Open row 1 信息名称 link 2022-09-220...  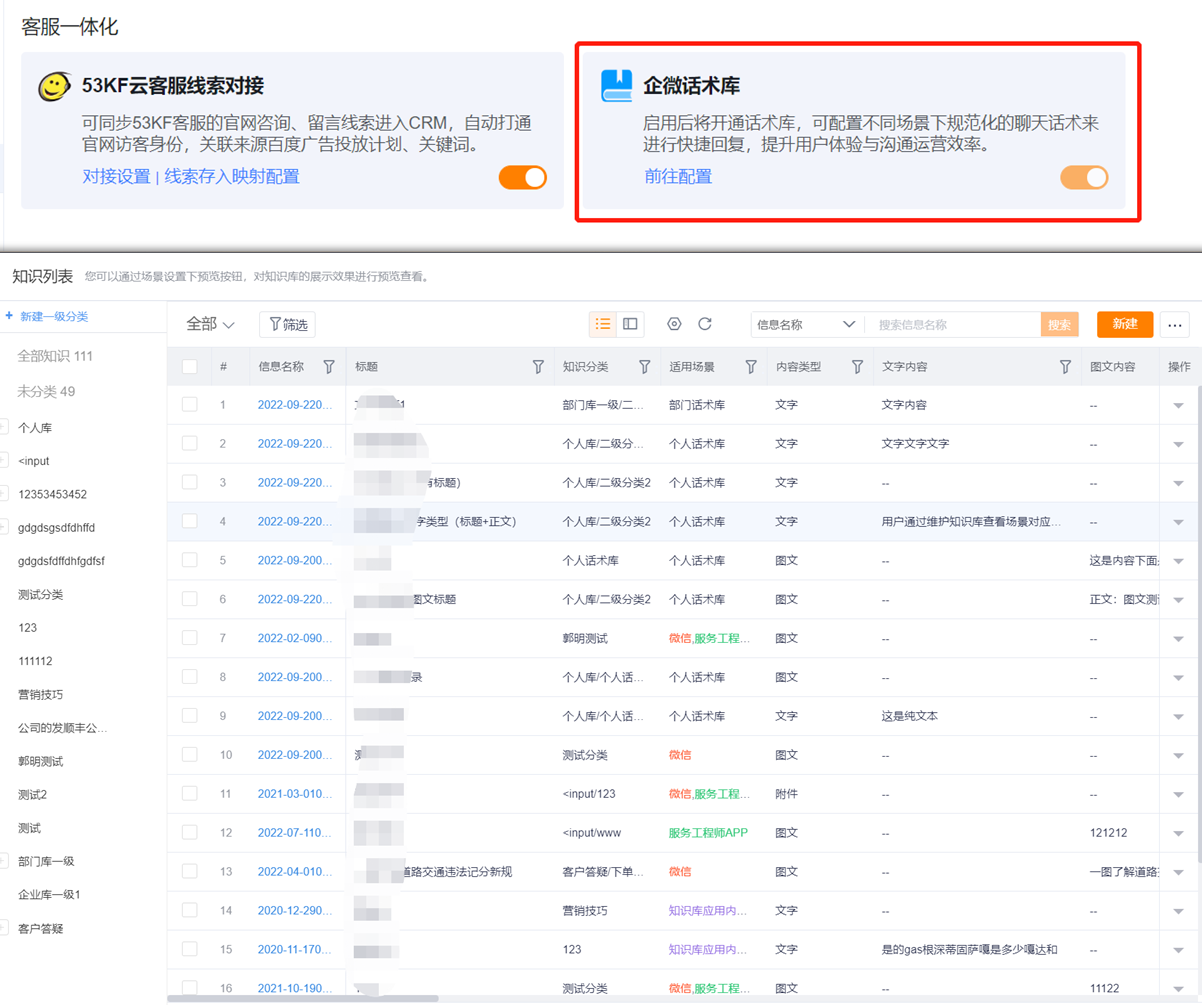tap(295, 405)
